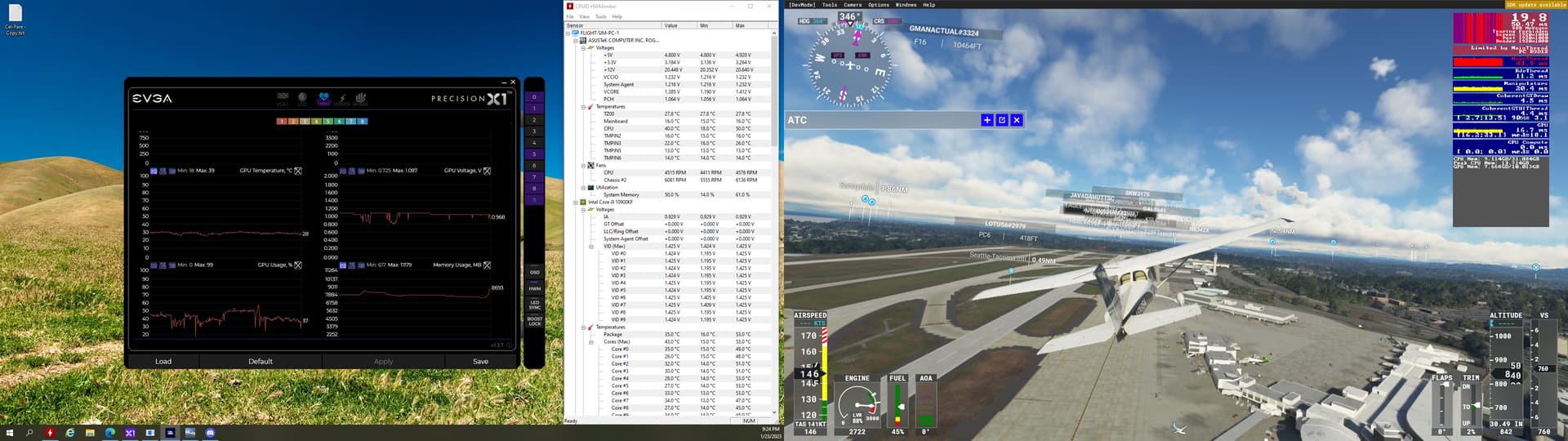Close the GPU Temperature graph panel
1568x441 pixels.
[x=298, y=171]
